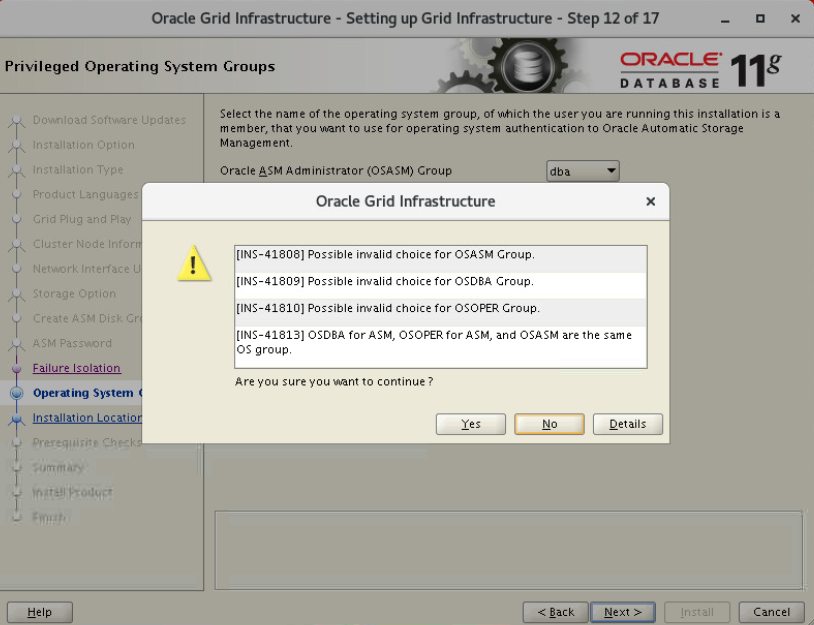Click the Finish step

pos(49,517)
